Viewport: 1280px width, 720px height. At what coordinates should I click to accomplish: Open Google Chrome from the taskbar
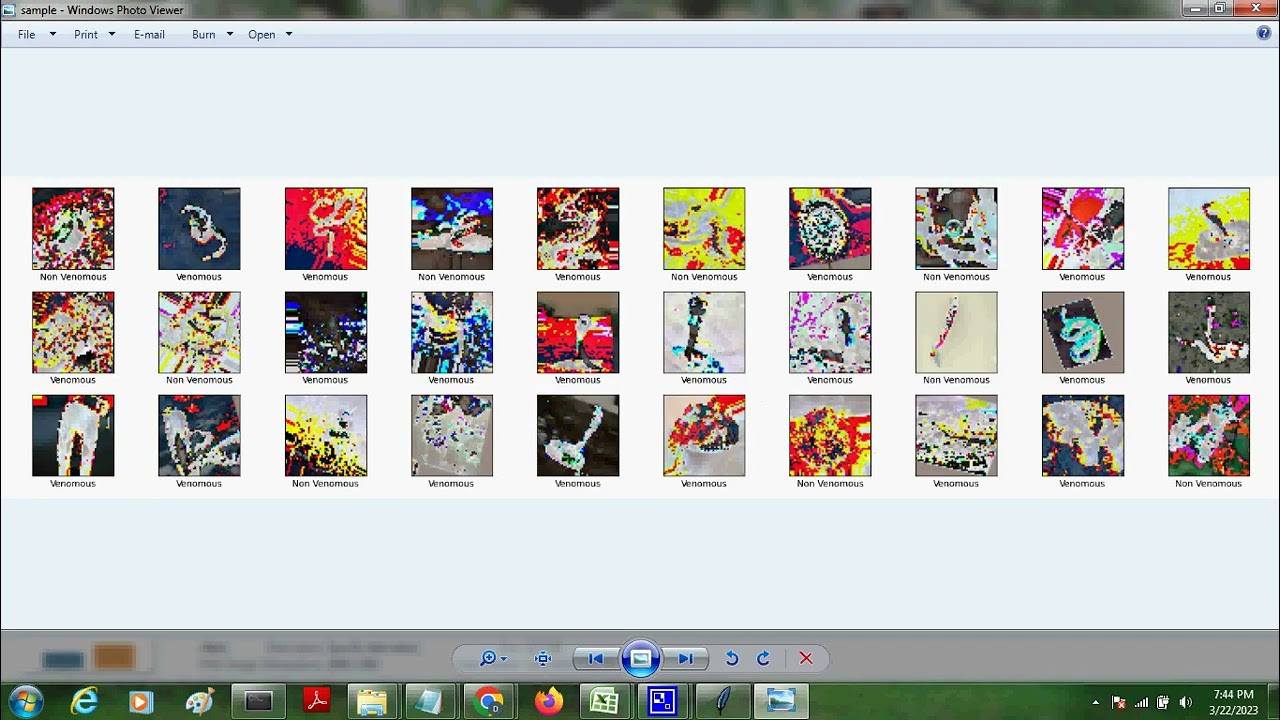(489, 702)
